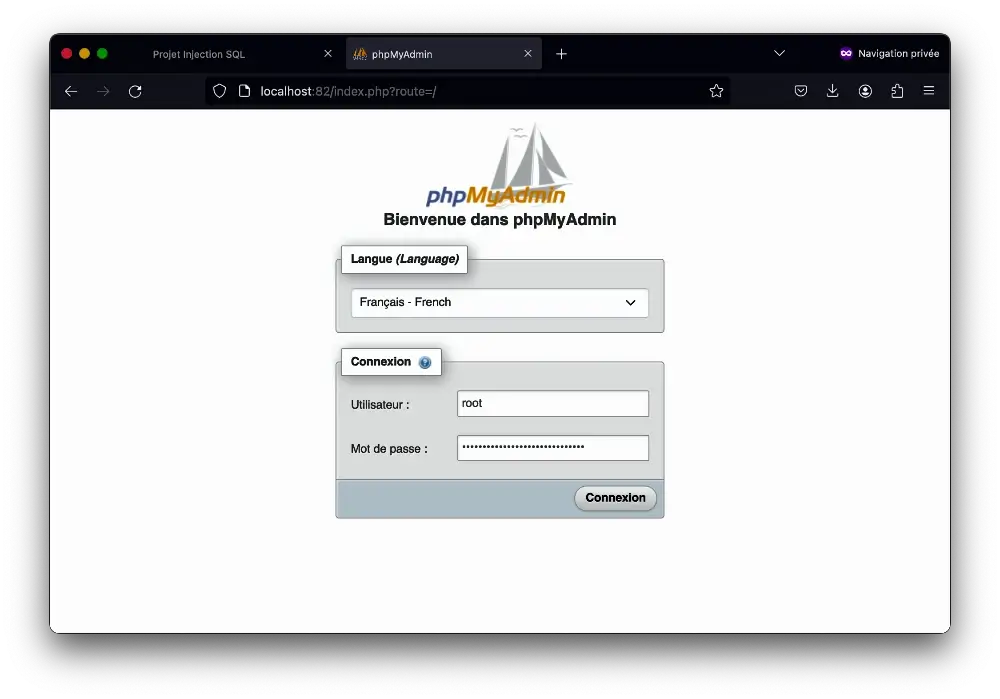Open the Connexion help question icon
The width and height of the screenshot is (1000, 699).
coord(425,362)
